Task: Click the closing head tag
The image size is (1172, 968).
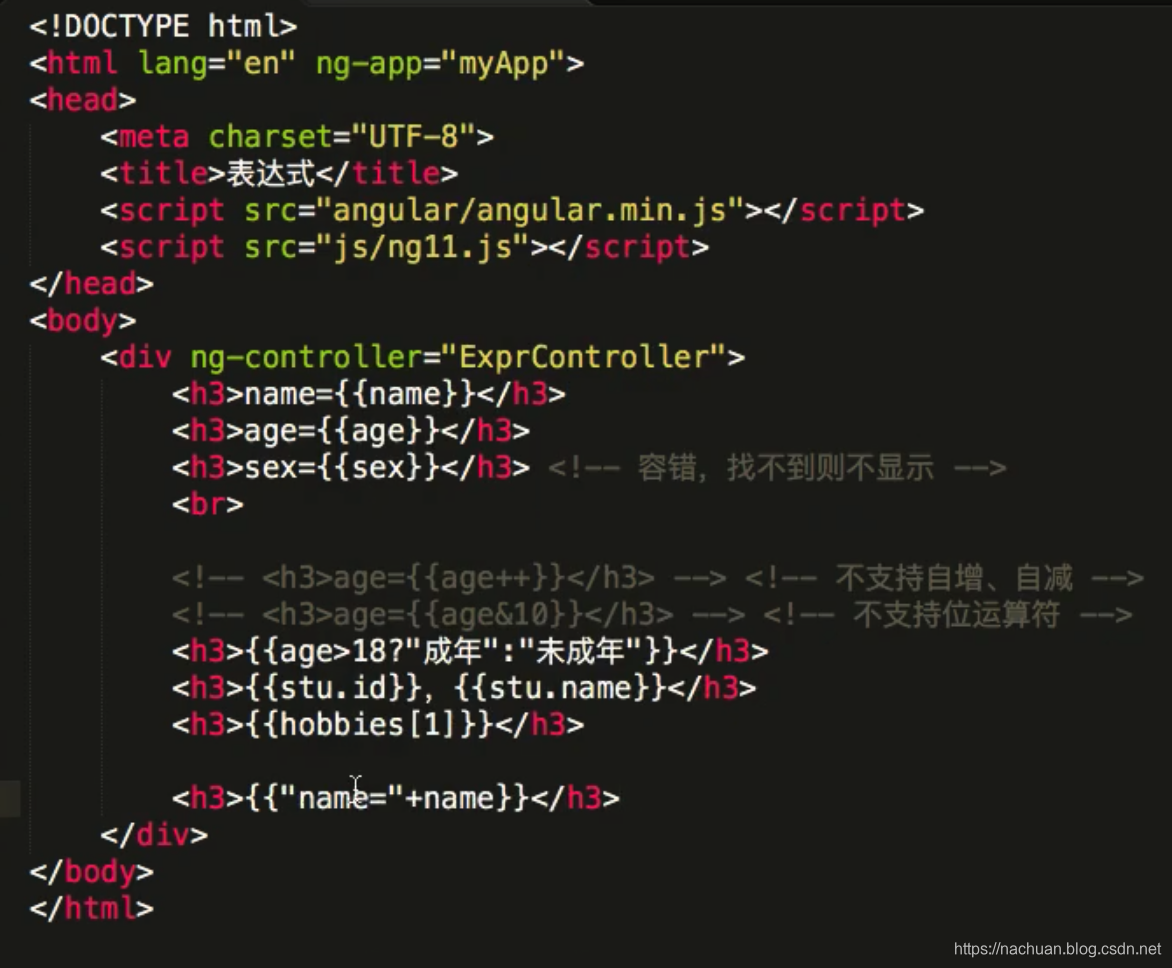Action: [91, 283]
